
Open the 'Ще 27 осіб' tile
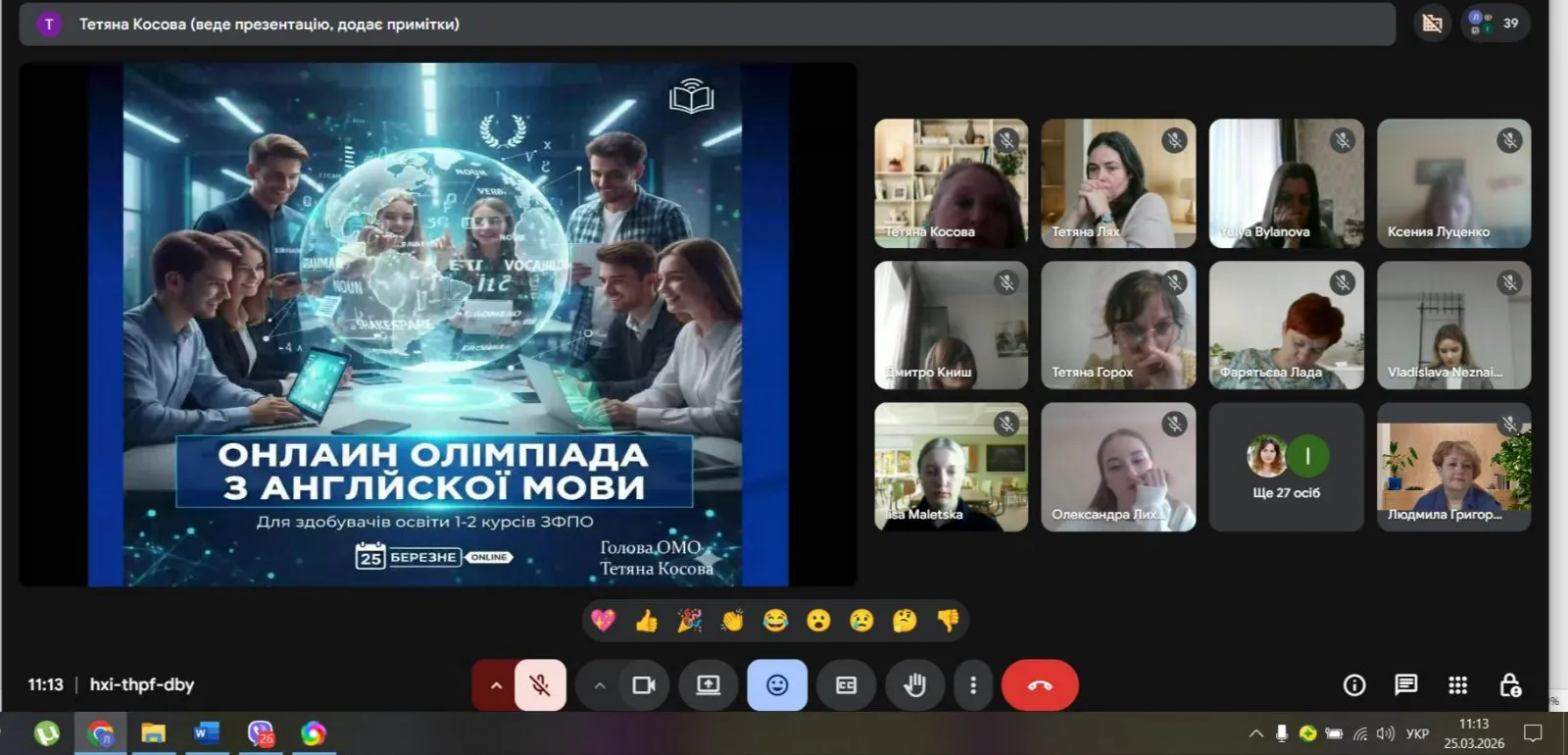click(1287, 467)
